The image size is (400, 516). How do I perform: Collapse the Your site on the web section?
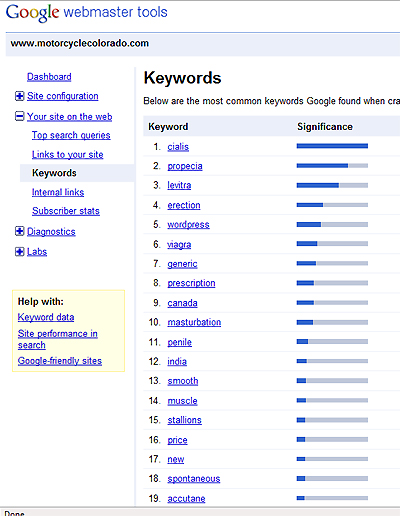[x=20, y=116]
